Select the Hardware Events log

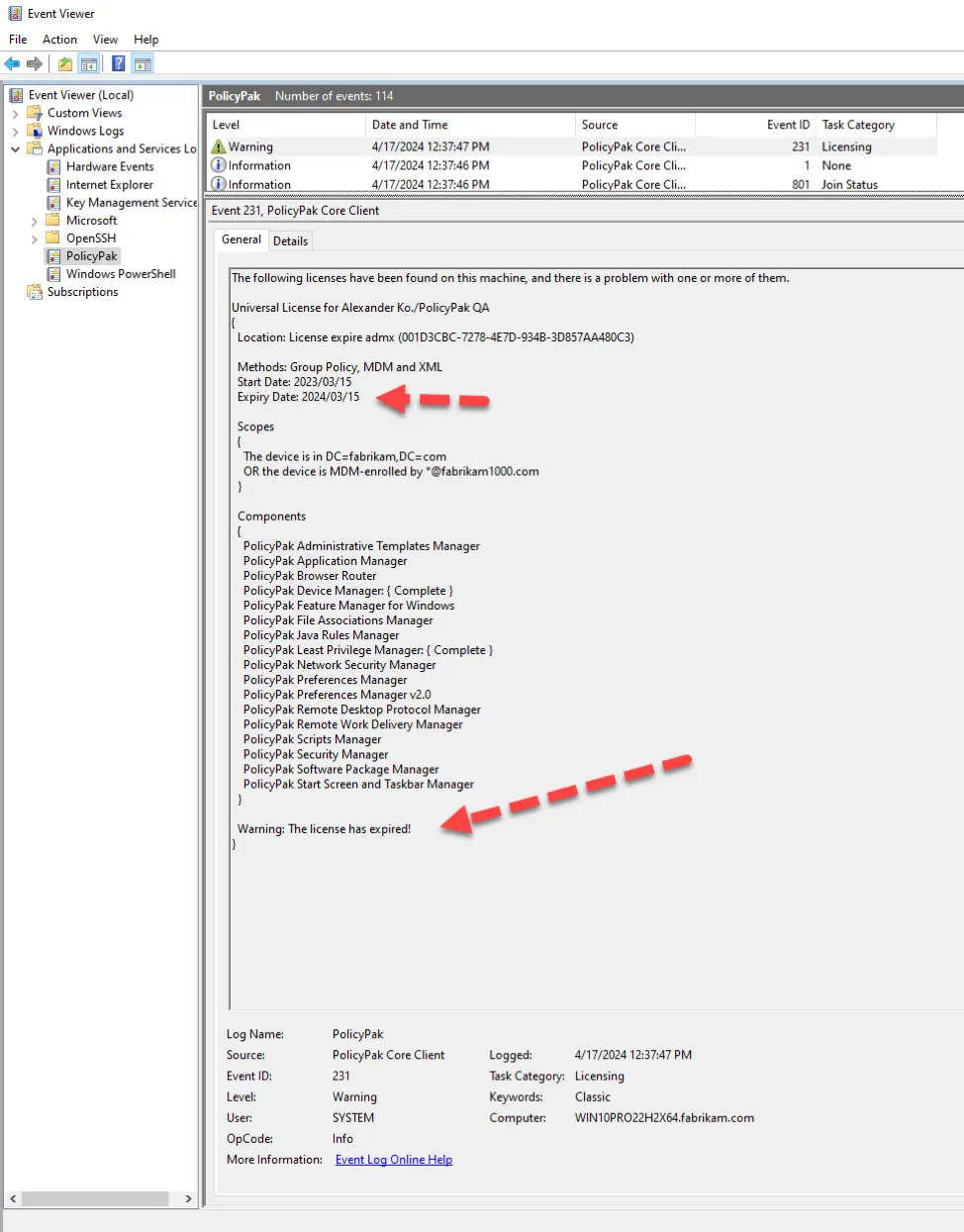coord(110,166)
